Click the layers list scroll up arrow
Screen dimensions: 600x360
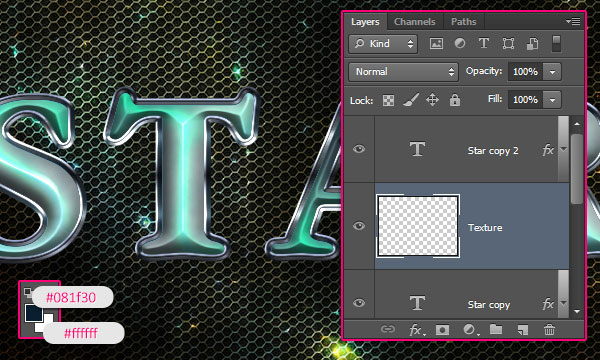pyautogui.click(x=577, y=124)
